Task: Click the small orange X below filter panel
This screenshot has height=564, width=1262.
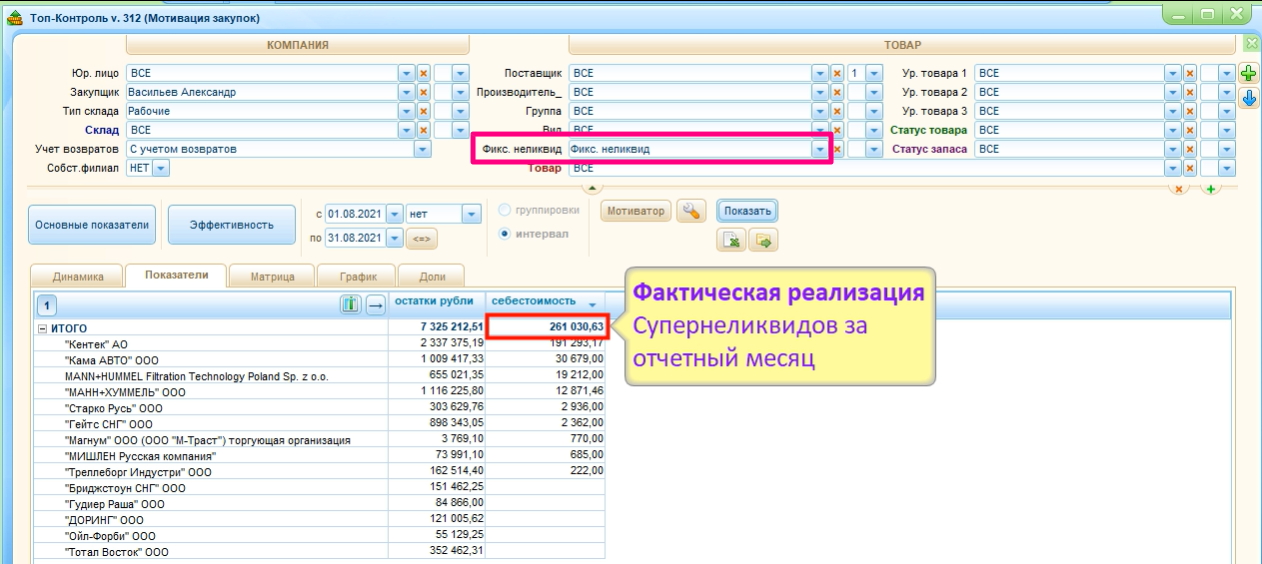Action: [x=1178, y=188]
